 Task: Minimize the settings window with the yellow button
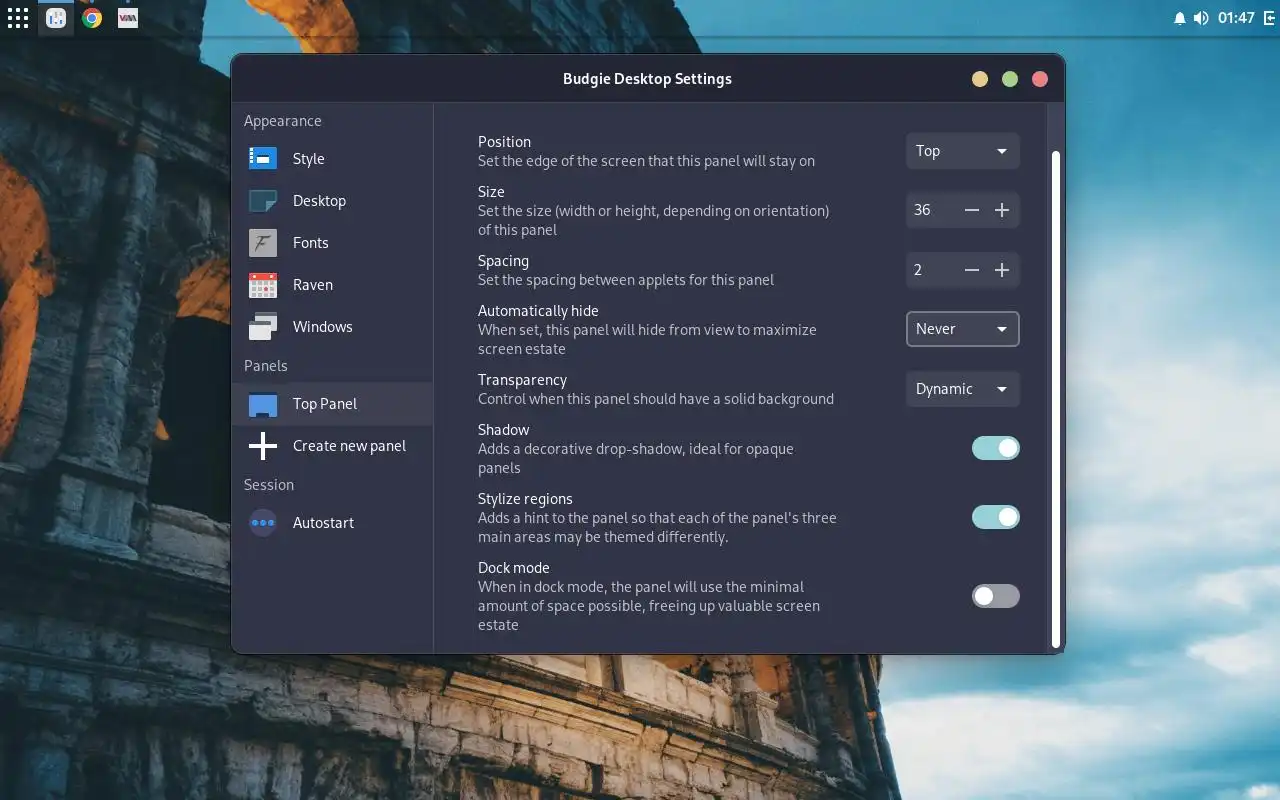pos(980,79)
